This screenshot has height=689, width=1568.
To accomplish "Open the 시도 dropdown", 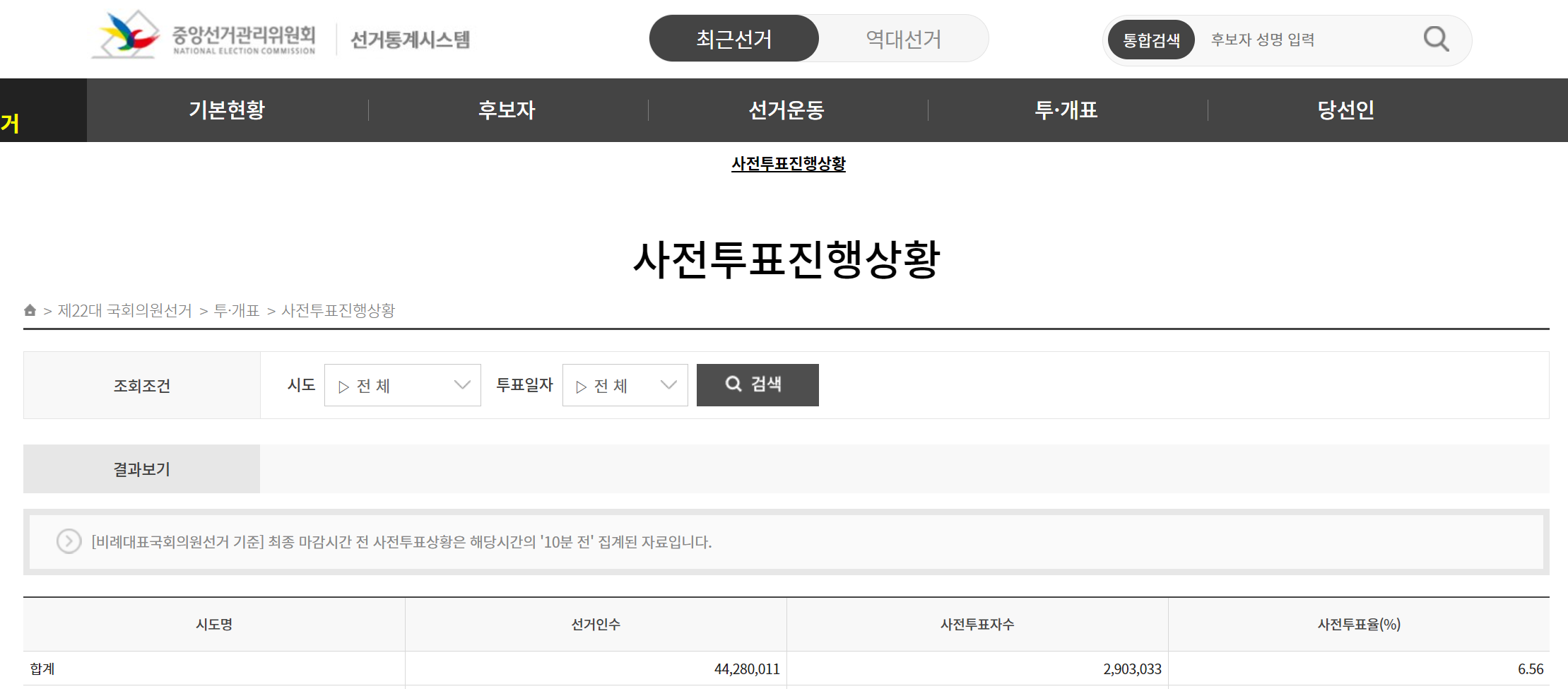I will (x=403, y=385).
